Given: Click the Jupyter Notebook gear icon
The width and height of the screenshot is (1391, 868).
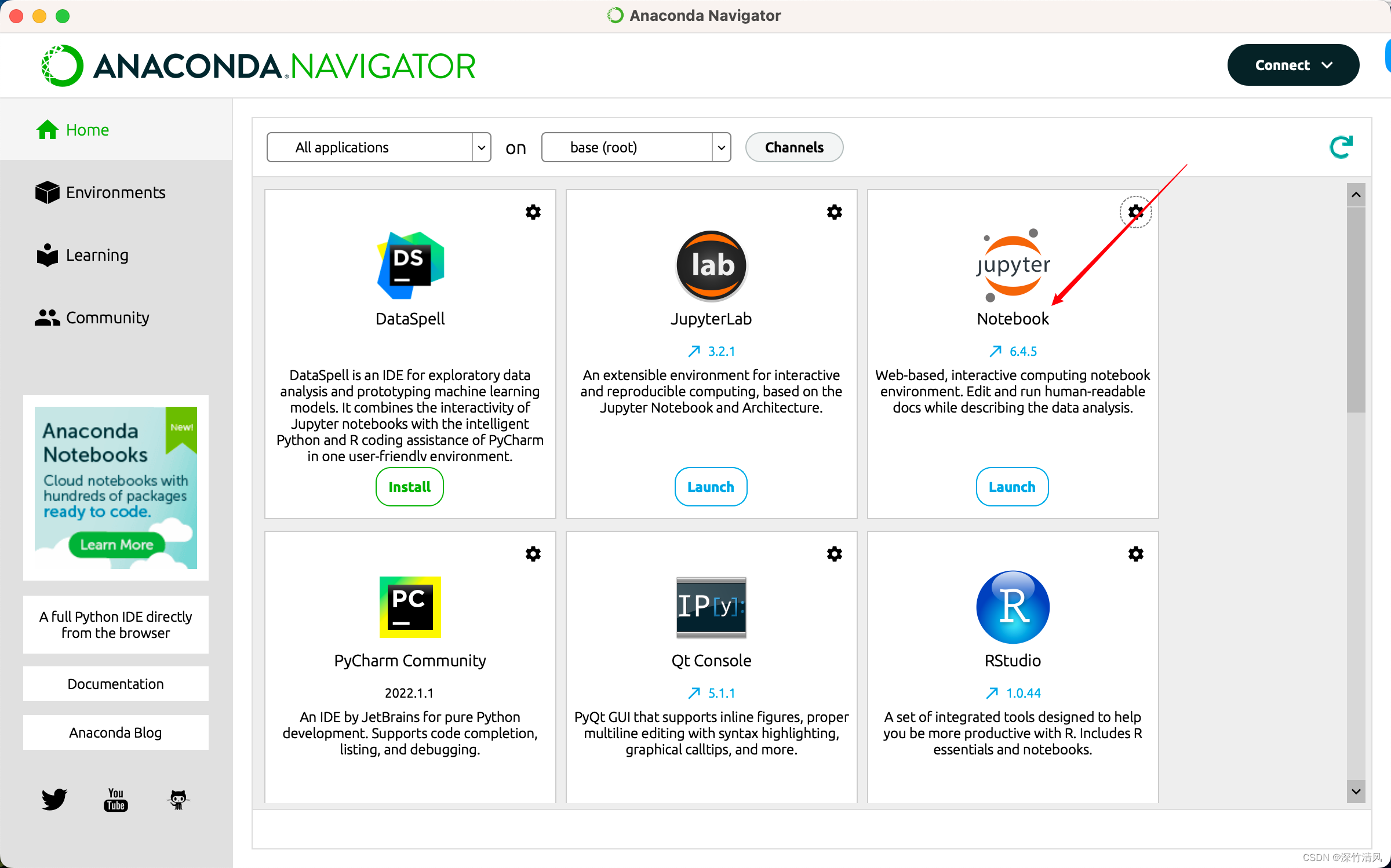Looking at the screenshot, I should 1135,212.
